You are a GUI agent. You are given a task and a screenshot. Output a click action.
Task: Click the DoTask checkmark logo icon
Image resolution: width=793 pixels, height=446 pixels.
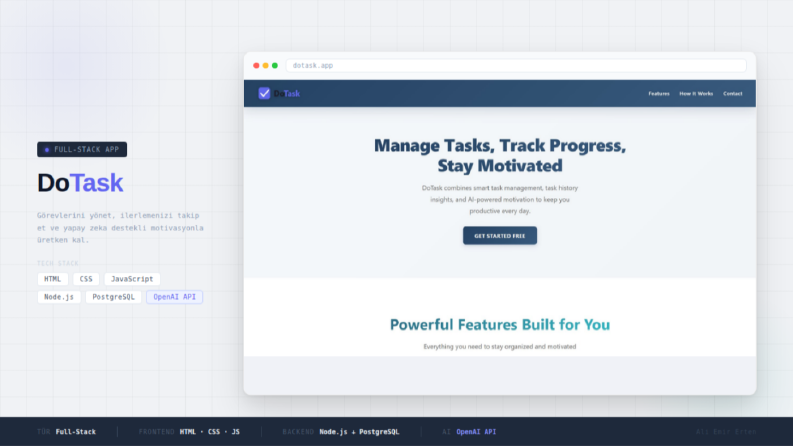coord(264,93)
